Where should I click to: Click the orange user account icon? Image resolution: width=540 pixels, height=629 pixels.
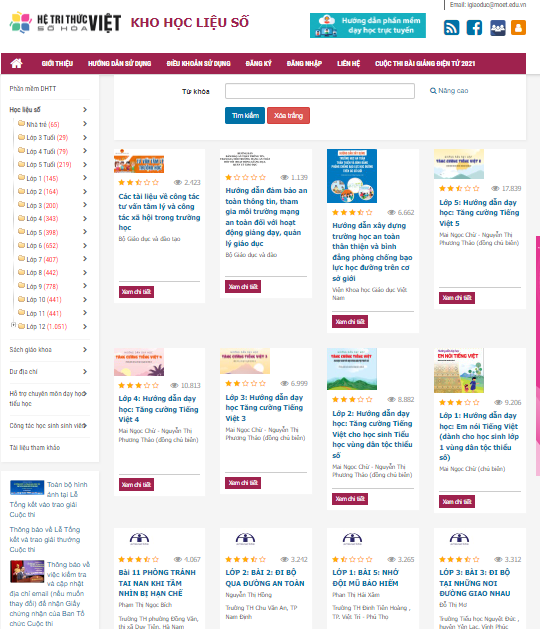pyautogui.click(x=518, y=28)
